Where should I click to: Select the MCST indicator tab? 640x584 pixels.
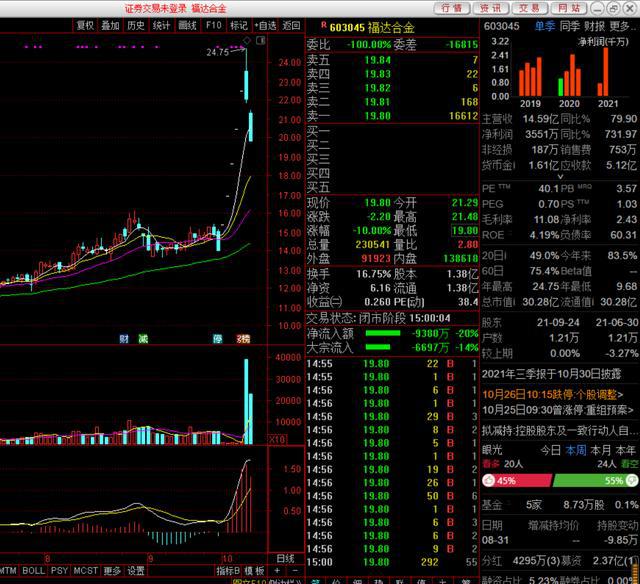[x=85, y=571]
